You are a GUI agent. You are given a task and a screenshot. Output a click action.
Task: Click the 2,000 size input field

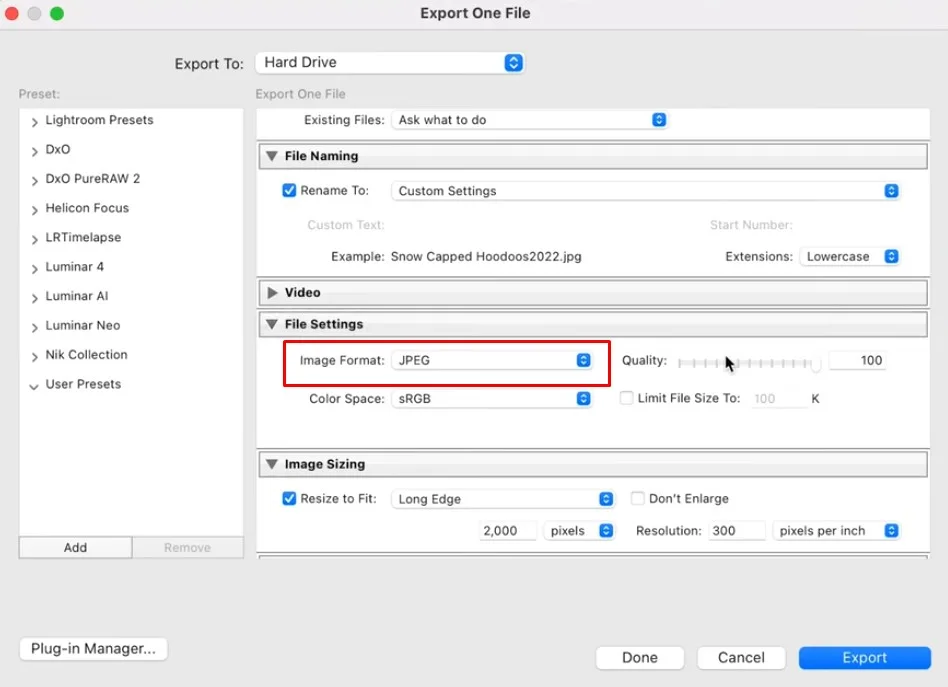pyautogui.click(x=507, y=531)
